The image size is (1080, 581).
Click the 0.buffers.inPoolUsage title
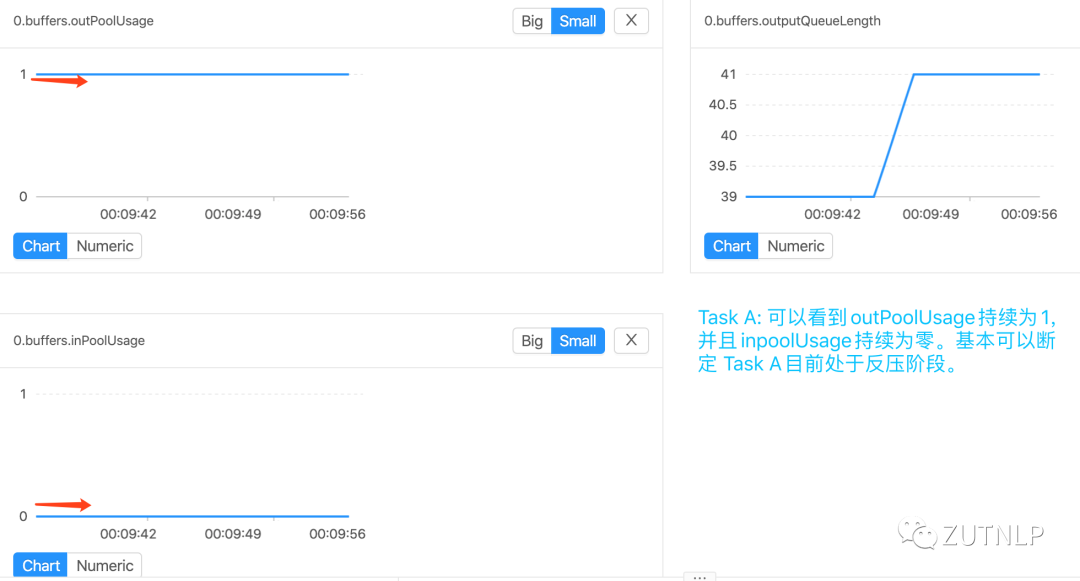tap(79, 340)
